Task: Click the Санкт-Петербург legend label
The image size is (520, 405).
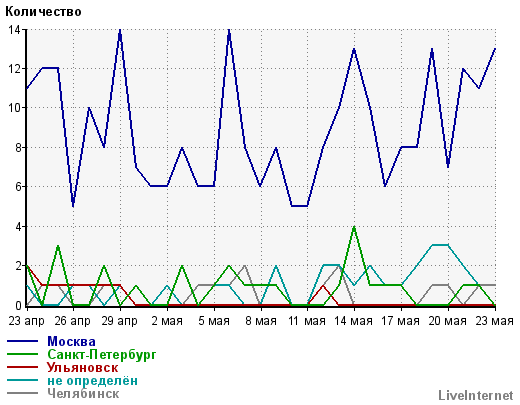Action: pos(102,355)
